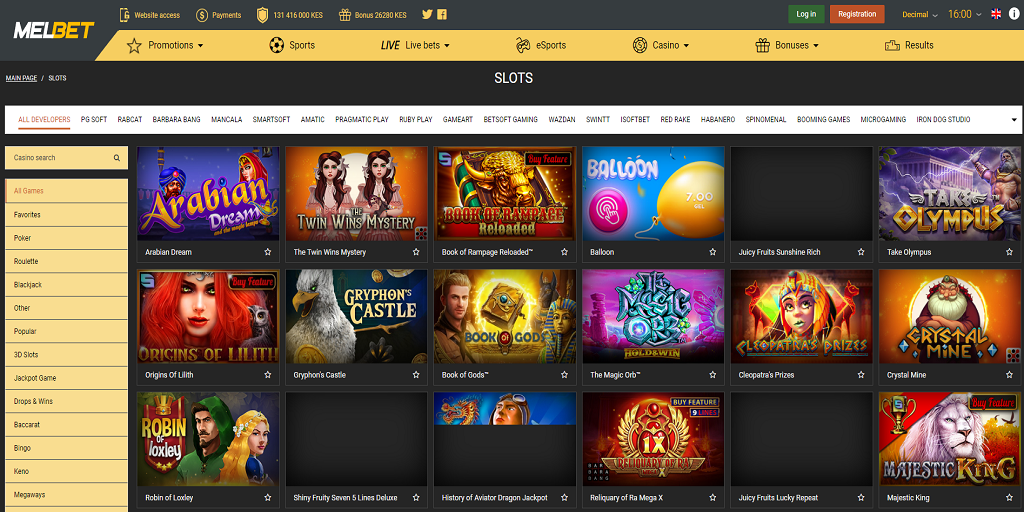The image size is (1024, 512).
Task: Open Cleopatra's Prizes game thumbnail
Action: pyautogui.click(x=801, y=316)
